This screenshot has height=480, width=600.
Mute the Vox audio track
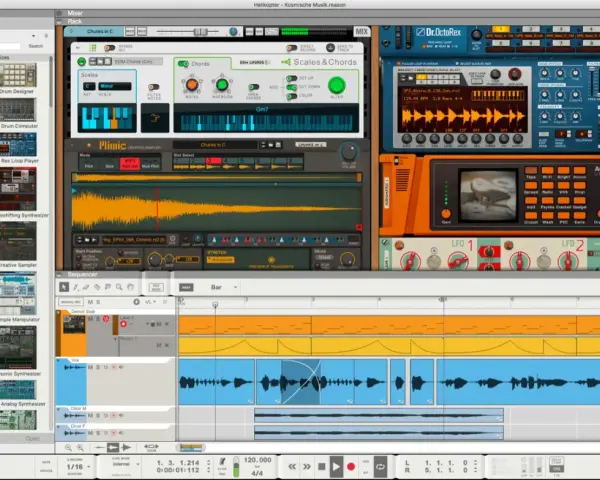91,367
